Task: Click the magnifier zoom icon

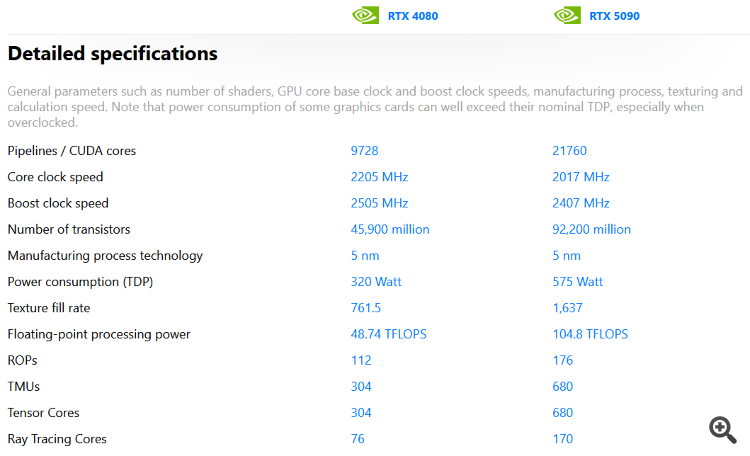Action: (x=723, y=430)
